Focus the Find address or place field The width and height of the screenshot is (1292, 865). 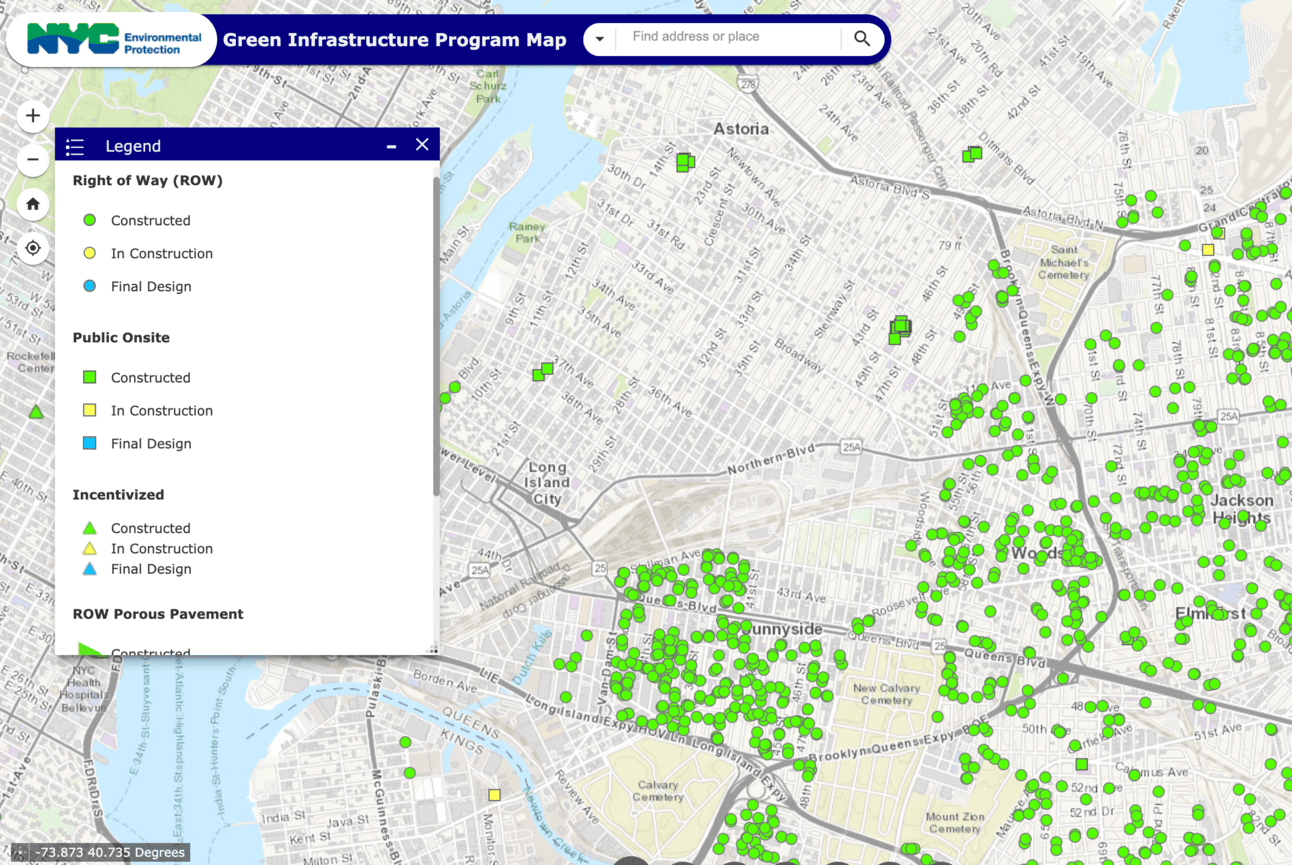coord(728,37)
